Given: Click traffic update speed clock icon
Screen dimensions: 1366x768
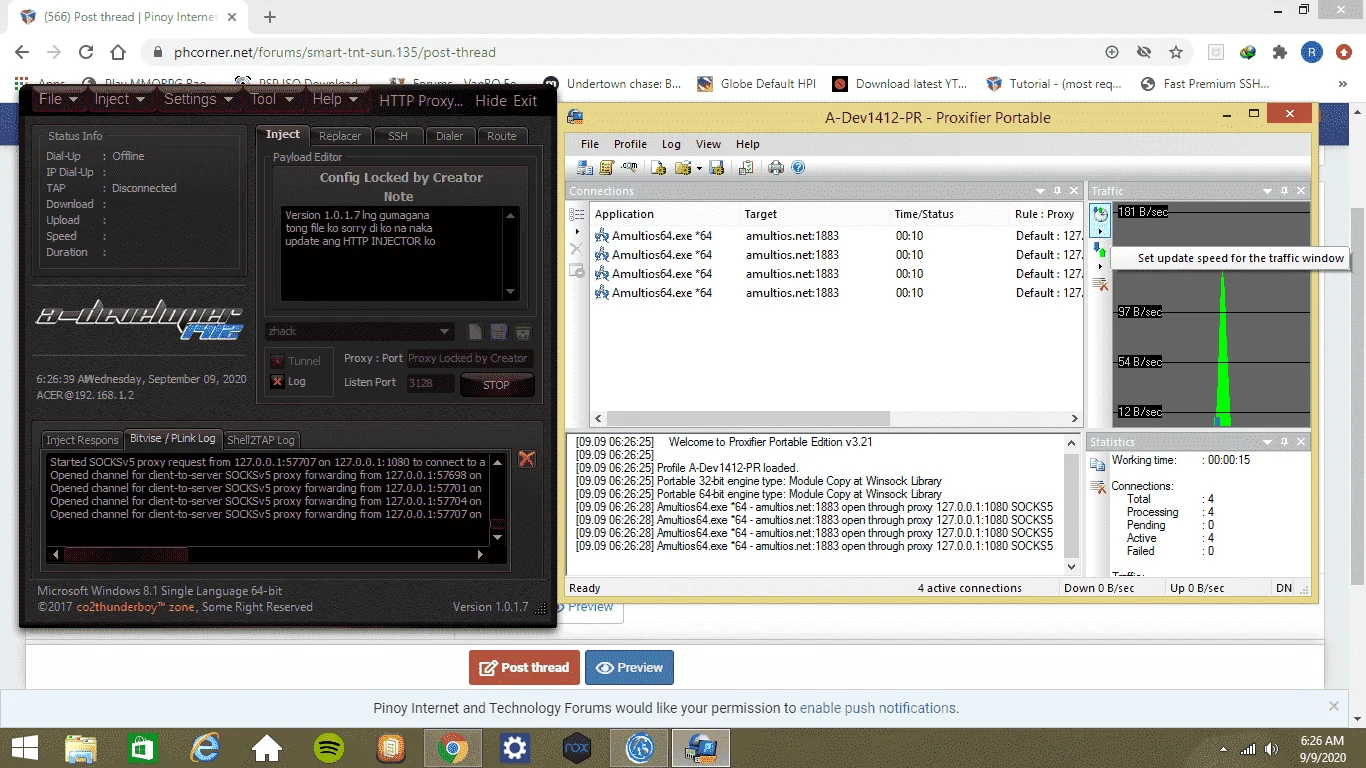Looking at the screenshot, I should click(x=1100, y=214).
